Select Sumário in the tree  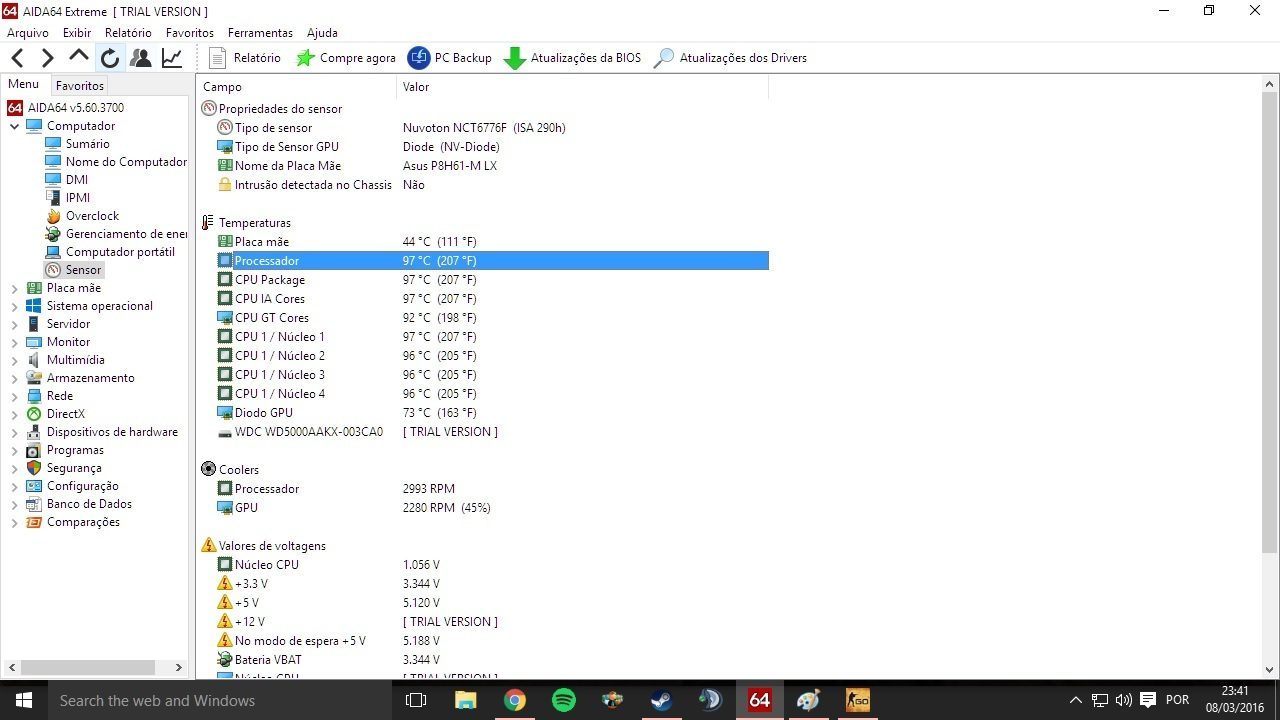[87, 144]
